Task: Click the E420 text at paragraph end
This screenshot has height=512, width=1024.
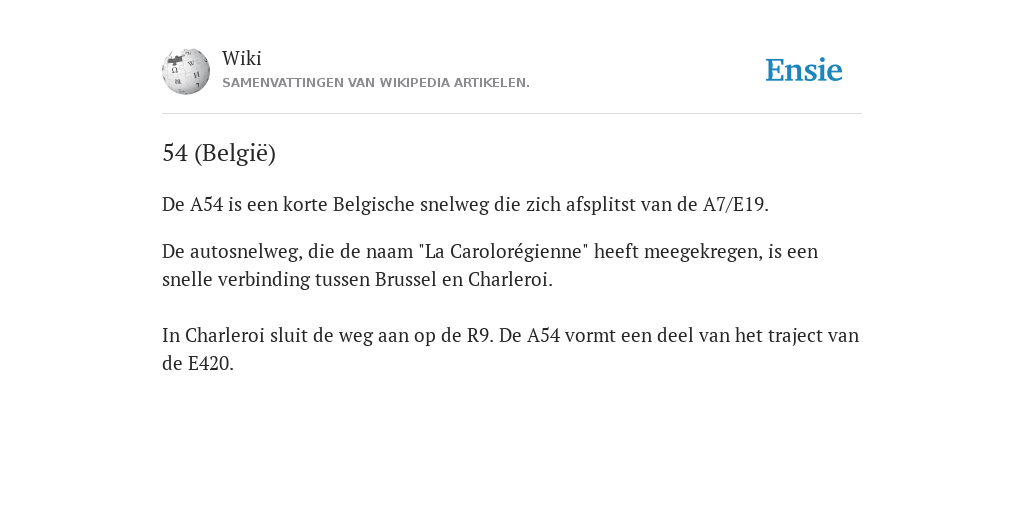Action: pos(209,364)
